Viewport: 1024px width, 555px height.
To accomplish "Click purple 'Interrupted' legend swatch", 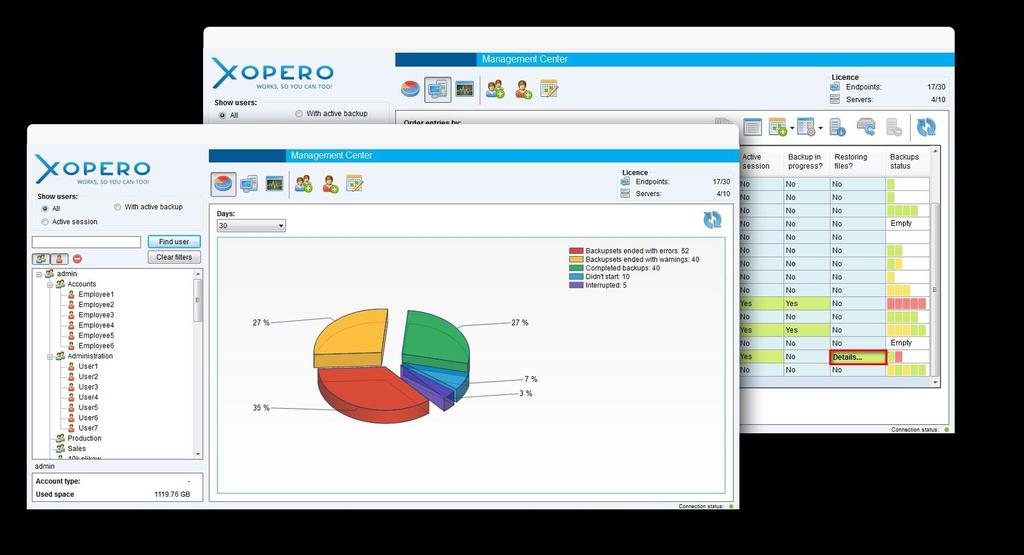I will point(576,285).
